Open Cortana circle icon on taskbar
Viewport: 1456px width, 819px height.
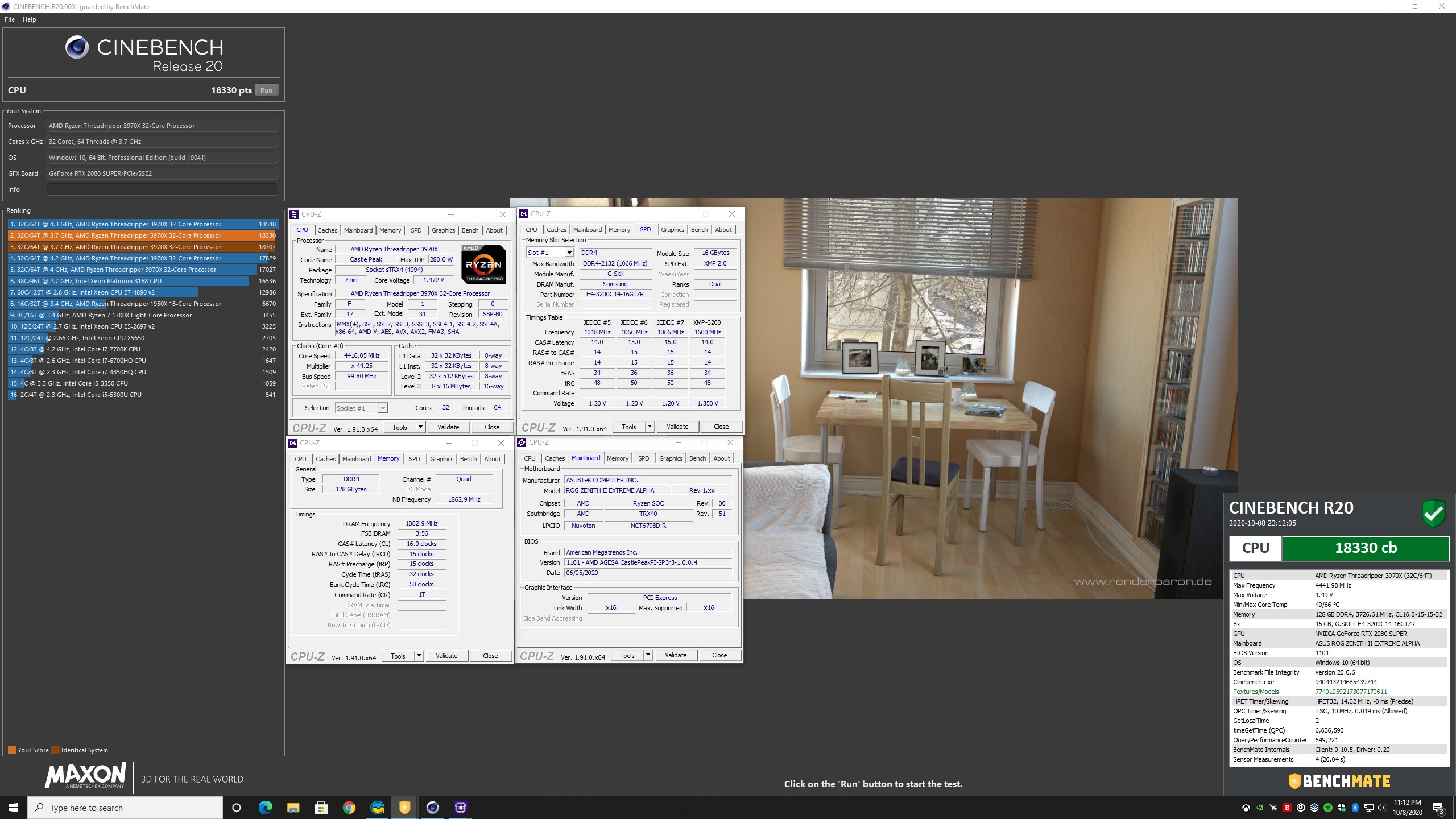click(x=237, y=808)
